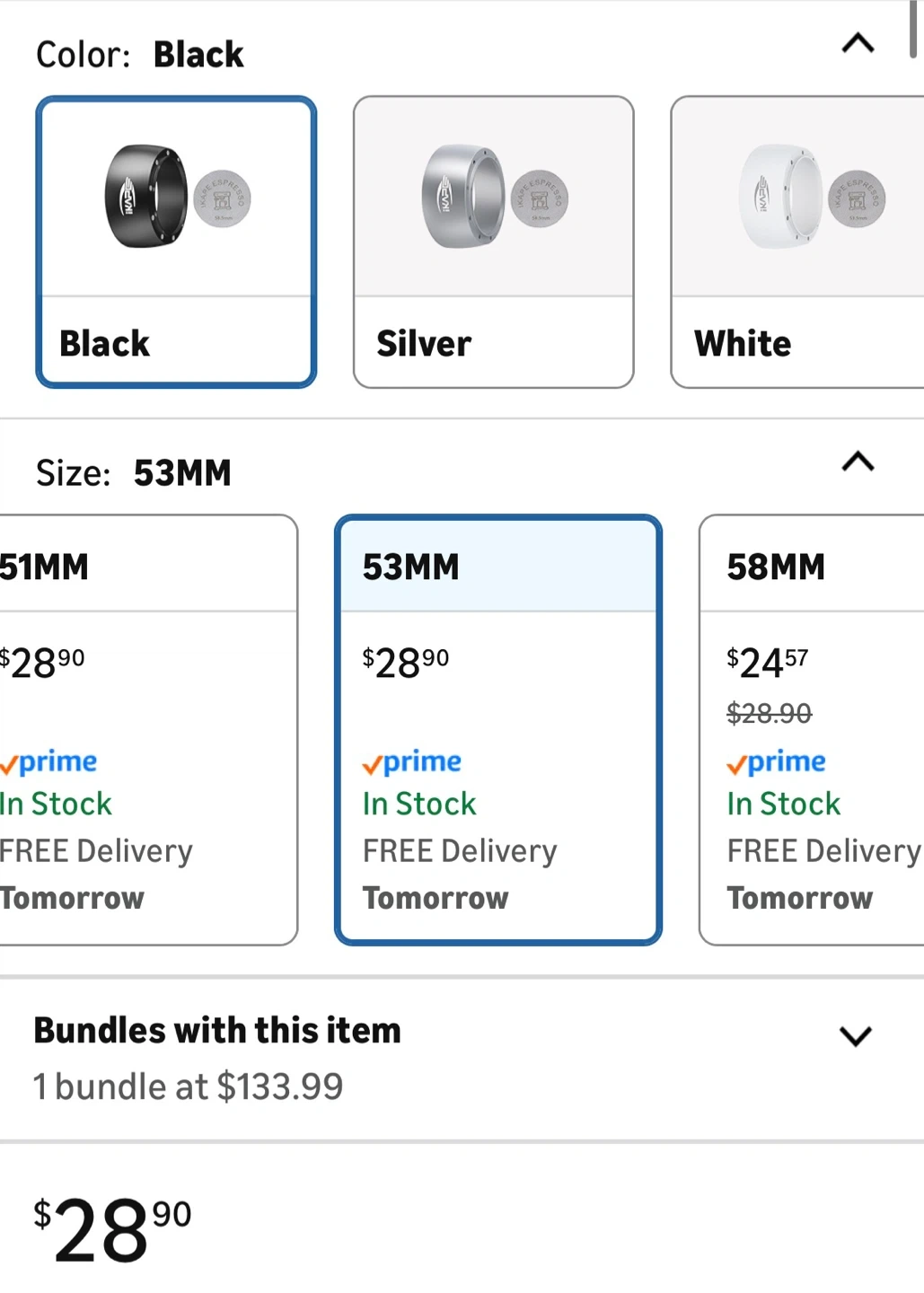The height and width of the screenshot is (1293, 924).
Task: Collapse the Color section chevron
Action: (858, 43)
